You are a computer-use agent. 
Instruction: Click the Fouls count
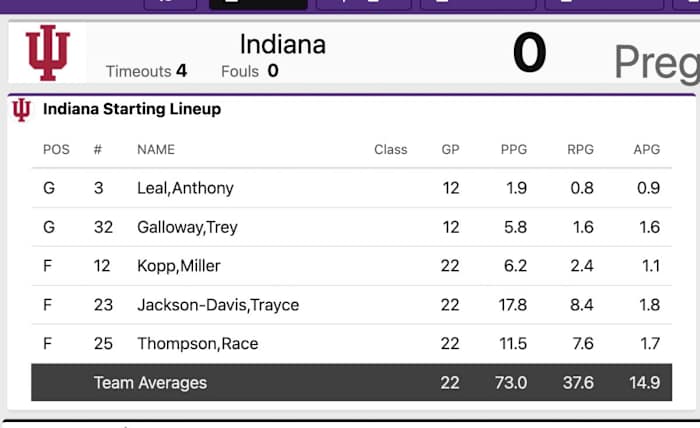click(x=273, y=71)
